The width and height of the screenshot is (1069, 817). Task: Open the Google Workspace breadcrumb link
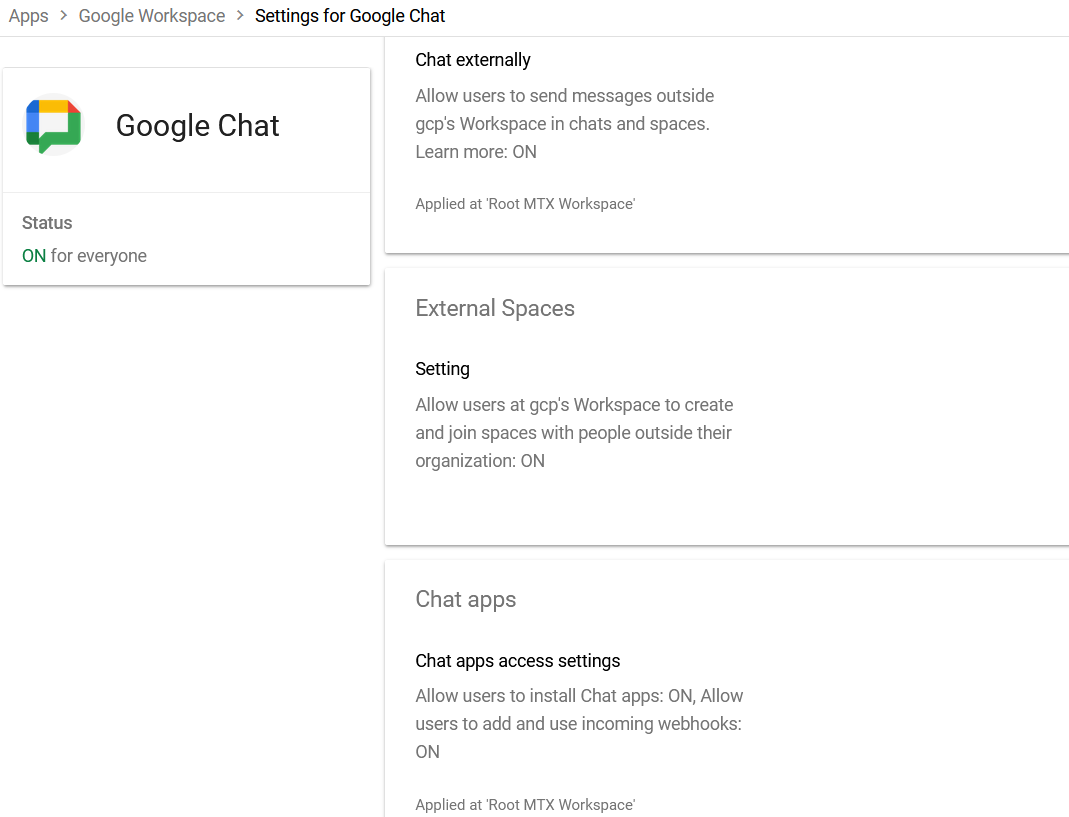pos(152,16)
